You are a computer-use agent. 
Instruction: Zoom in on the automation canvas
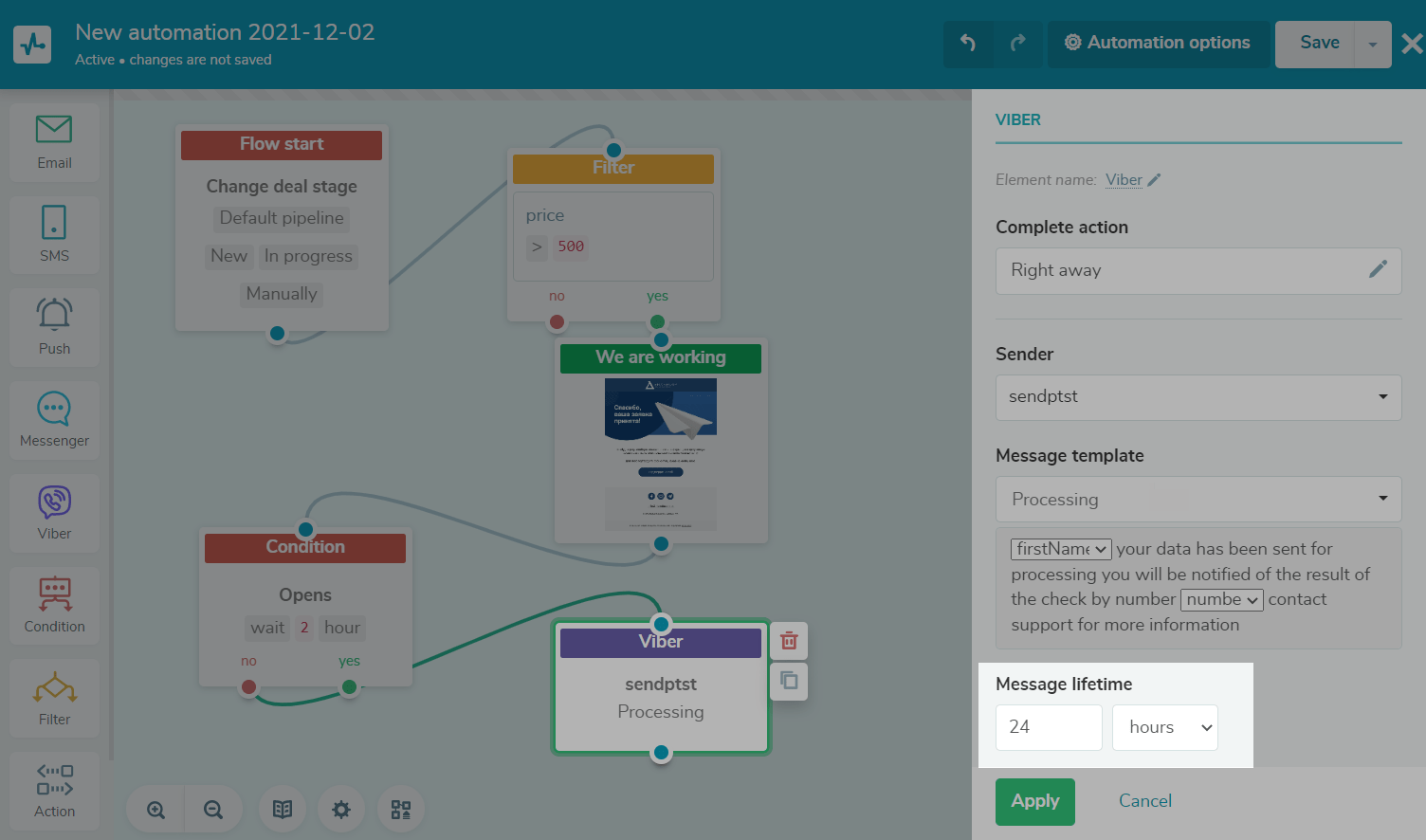tap(156, 810)
